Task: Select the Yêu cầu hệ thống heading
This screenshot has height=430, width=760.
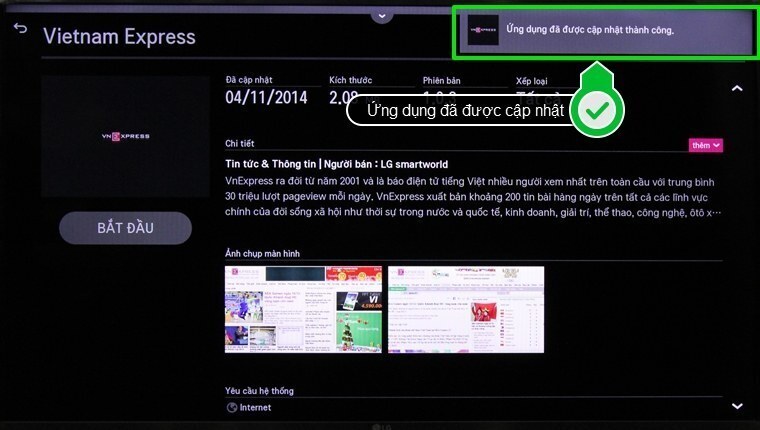Action: [x=259, y=390]
